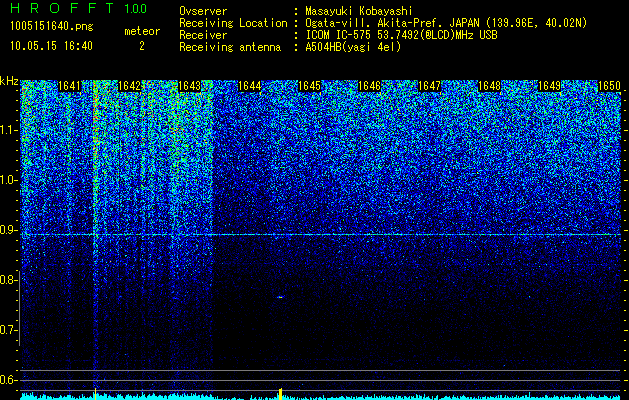Click the 0.6 frequency axis tick

point(8,380)
